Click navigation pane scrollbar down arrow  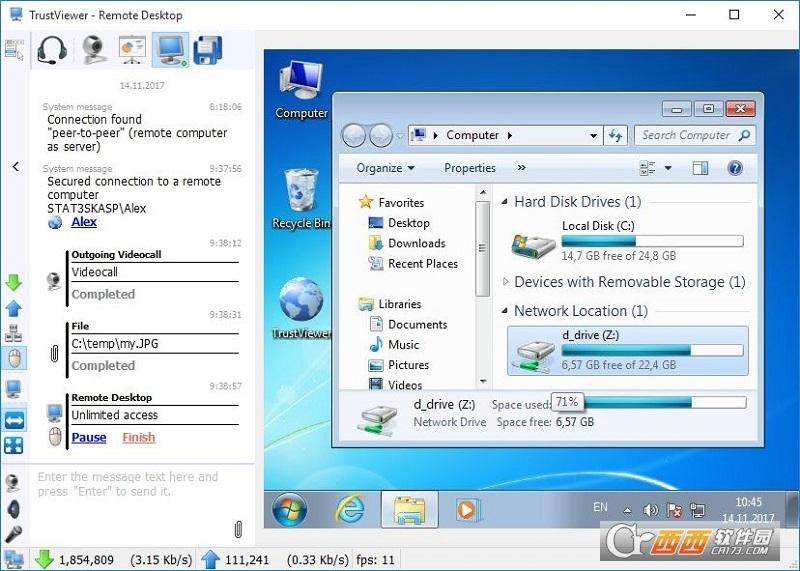coord(483,381)
